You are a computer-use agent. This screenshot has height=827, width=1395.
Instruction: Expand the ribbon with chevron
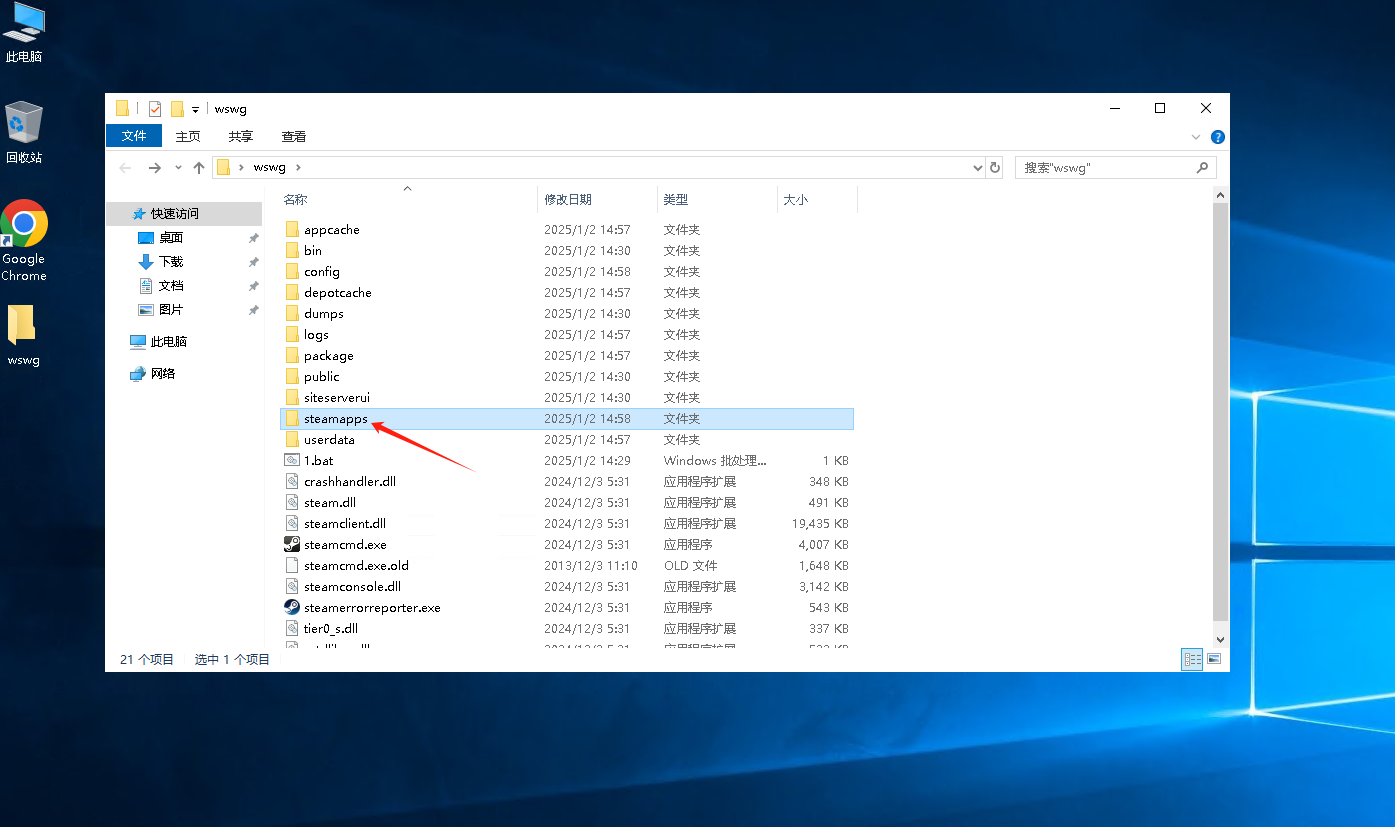(1196, 137)
